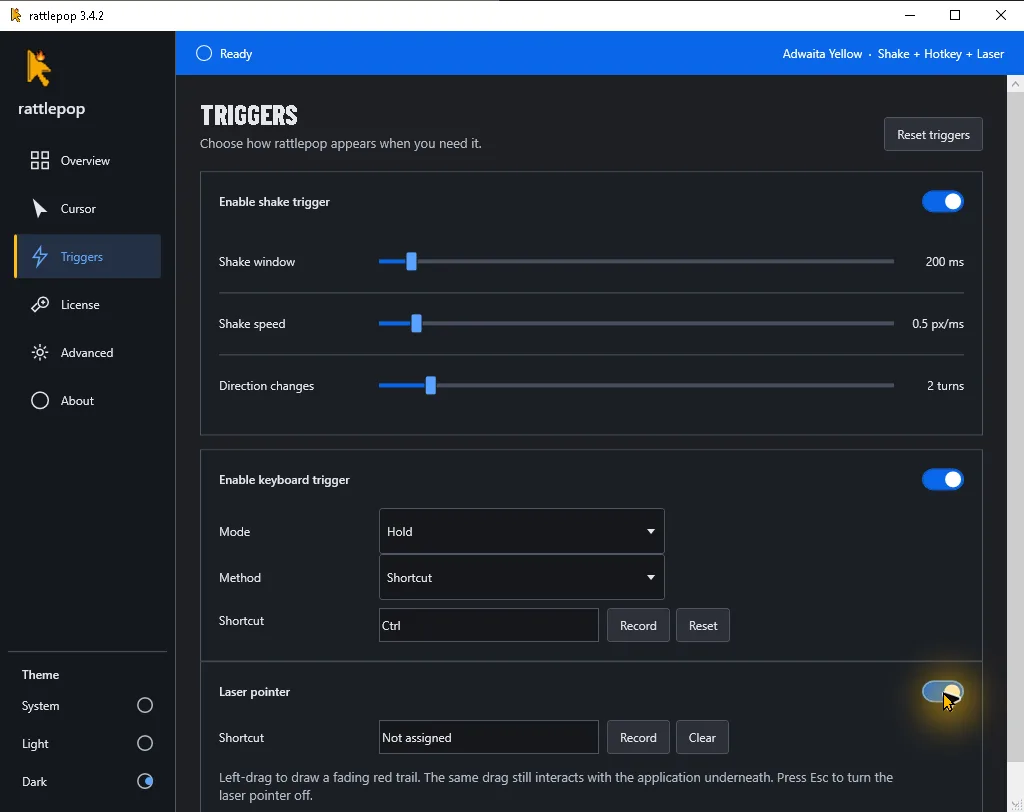1024x812 pixels.
Task: Click the Shake window slider handle
Action: click(x=411, y=261)
